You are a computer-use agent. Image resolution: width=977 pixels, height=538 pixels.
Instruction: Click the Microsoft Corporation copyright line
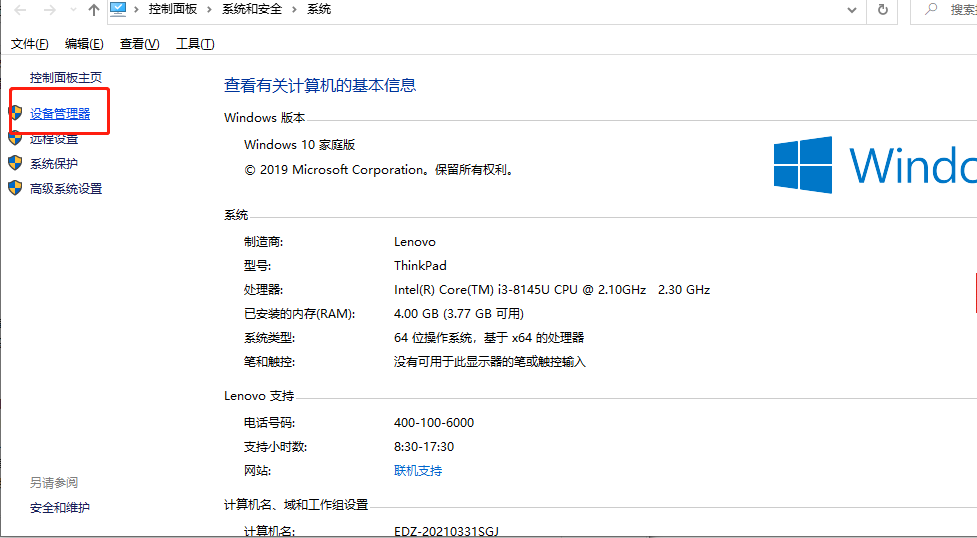[x=381, y=170]
